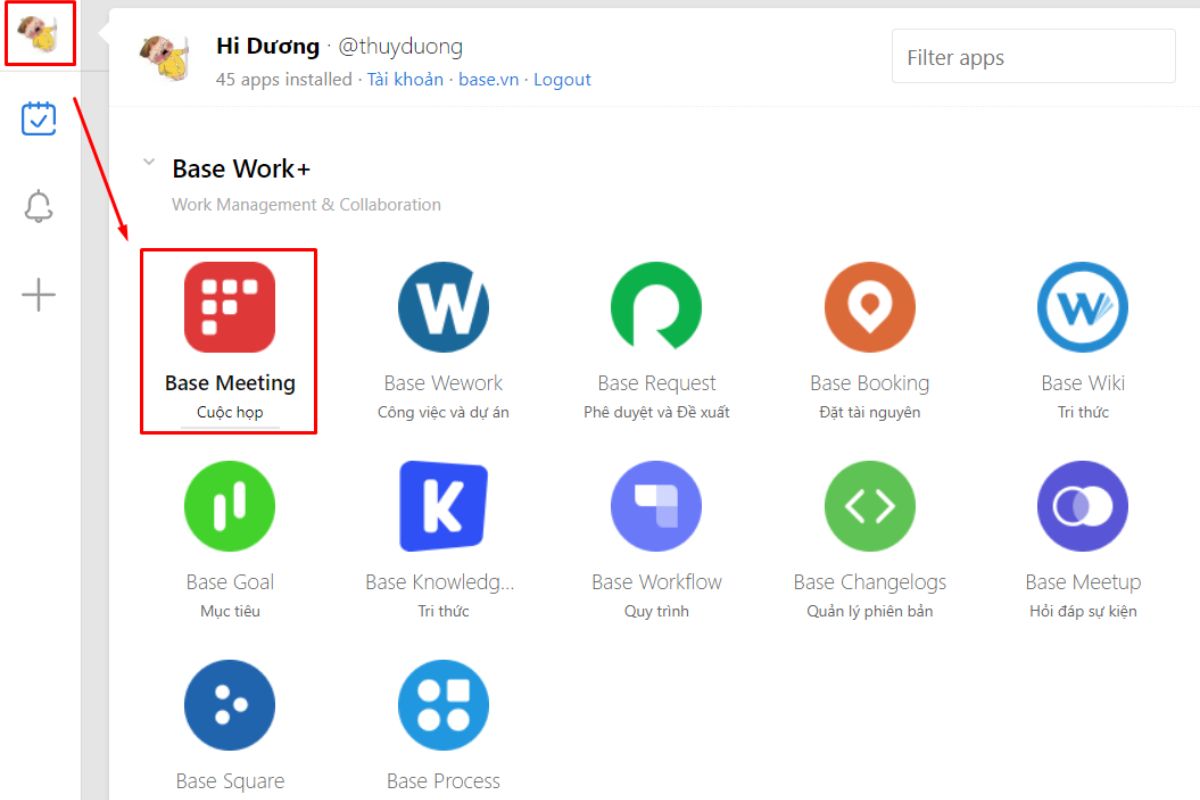The height and width of the screenshot is (800, 1200).
Task: Click the Base Square label text
Action: [230, 781]
